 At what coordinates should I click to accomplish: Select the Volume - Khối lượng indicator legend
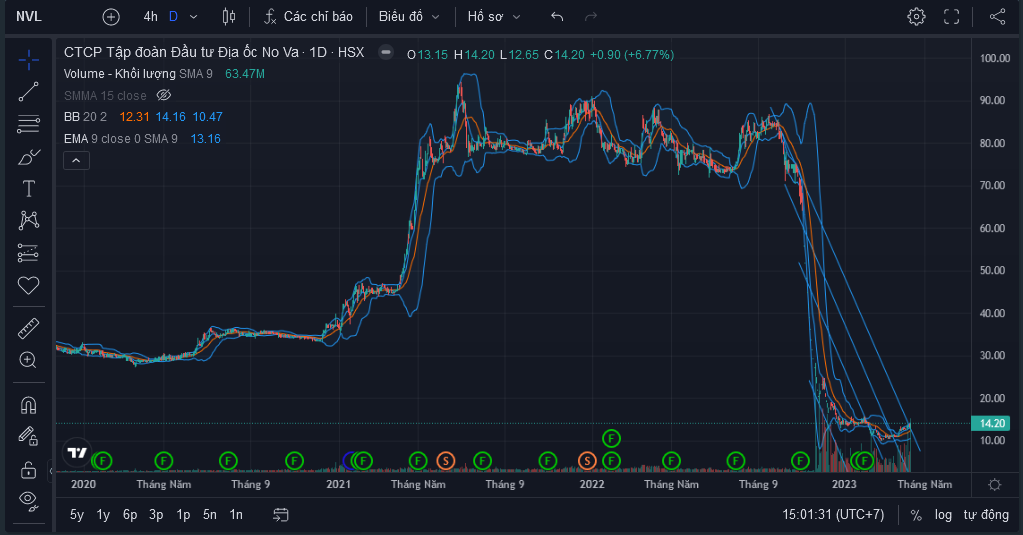tap(138, 74)
